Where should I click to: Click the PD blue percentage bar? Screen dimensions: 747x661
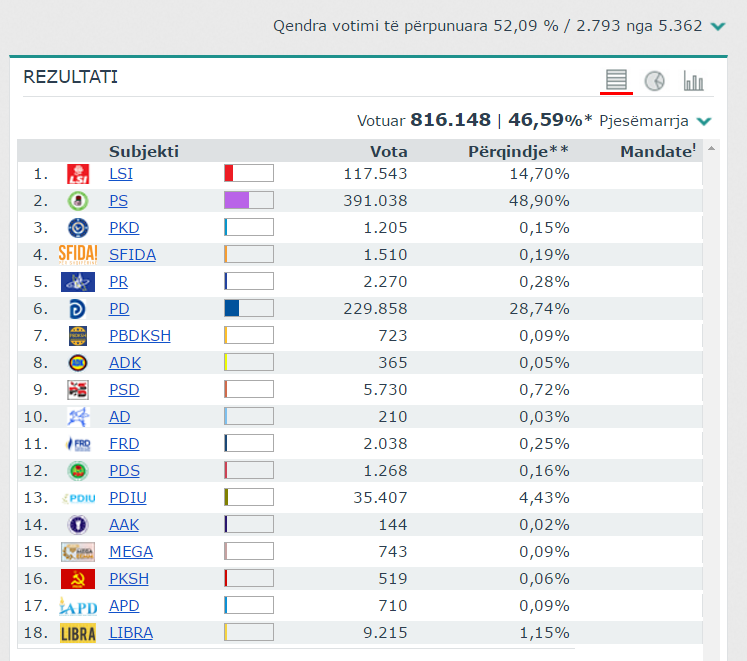click(x=248, y=309)
